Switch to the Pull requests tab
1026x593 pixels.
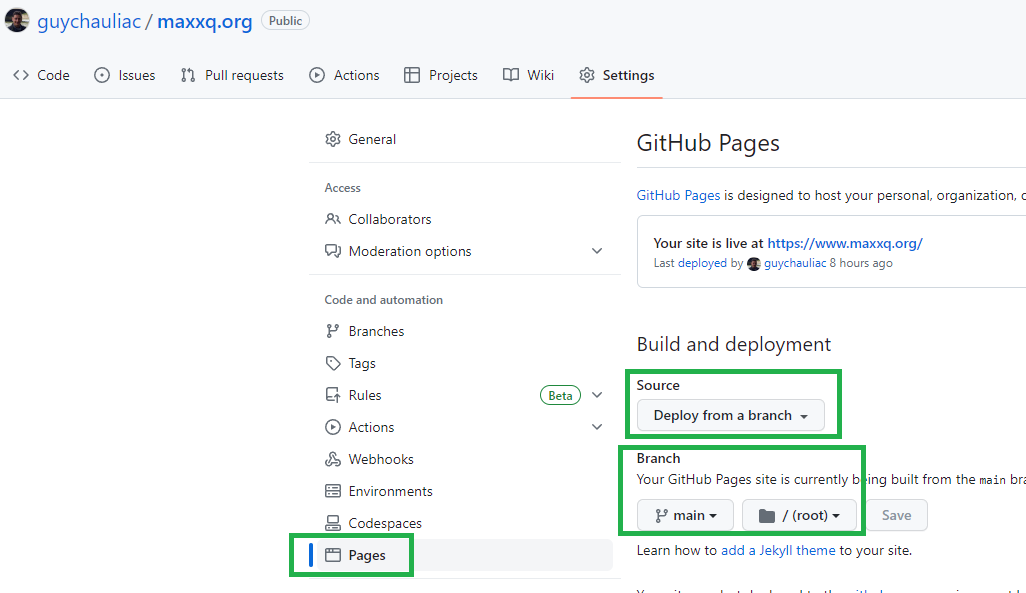[x=232, y=75]
